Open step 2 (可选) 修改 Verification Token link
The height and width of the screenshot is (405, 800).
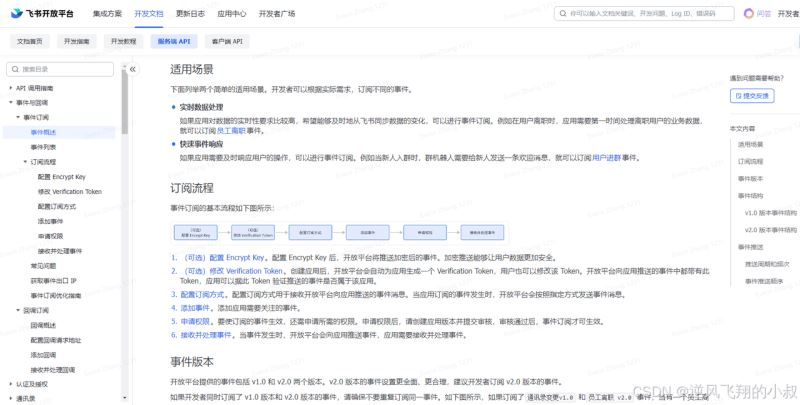[x=233, y=271]
